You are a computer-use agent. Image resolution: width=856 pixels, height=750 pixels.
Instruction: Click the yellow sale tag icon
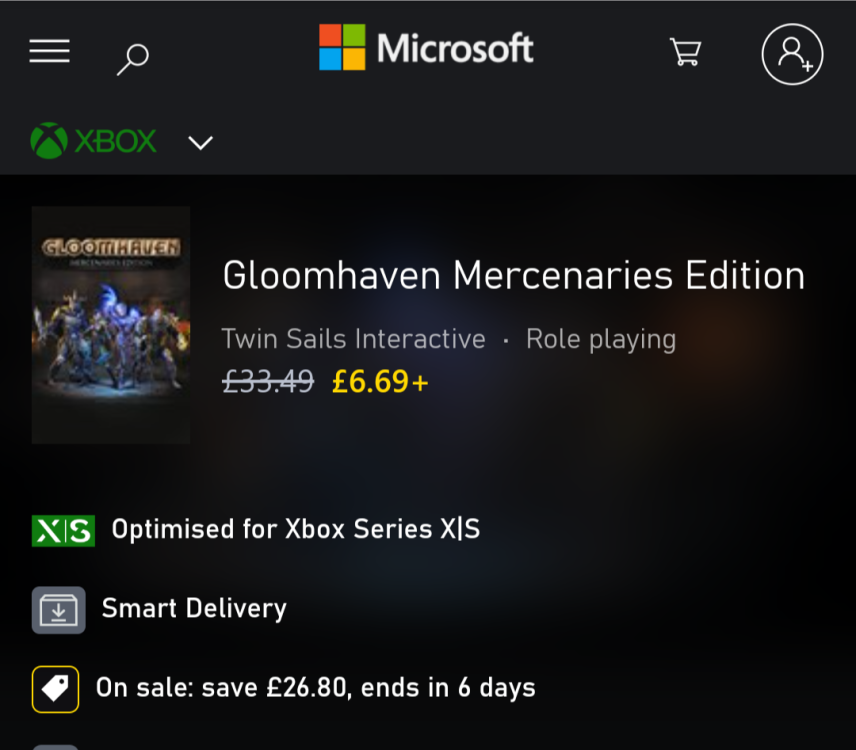(56, 687)
